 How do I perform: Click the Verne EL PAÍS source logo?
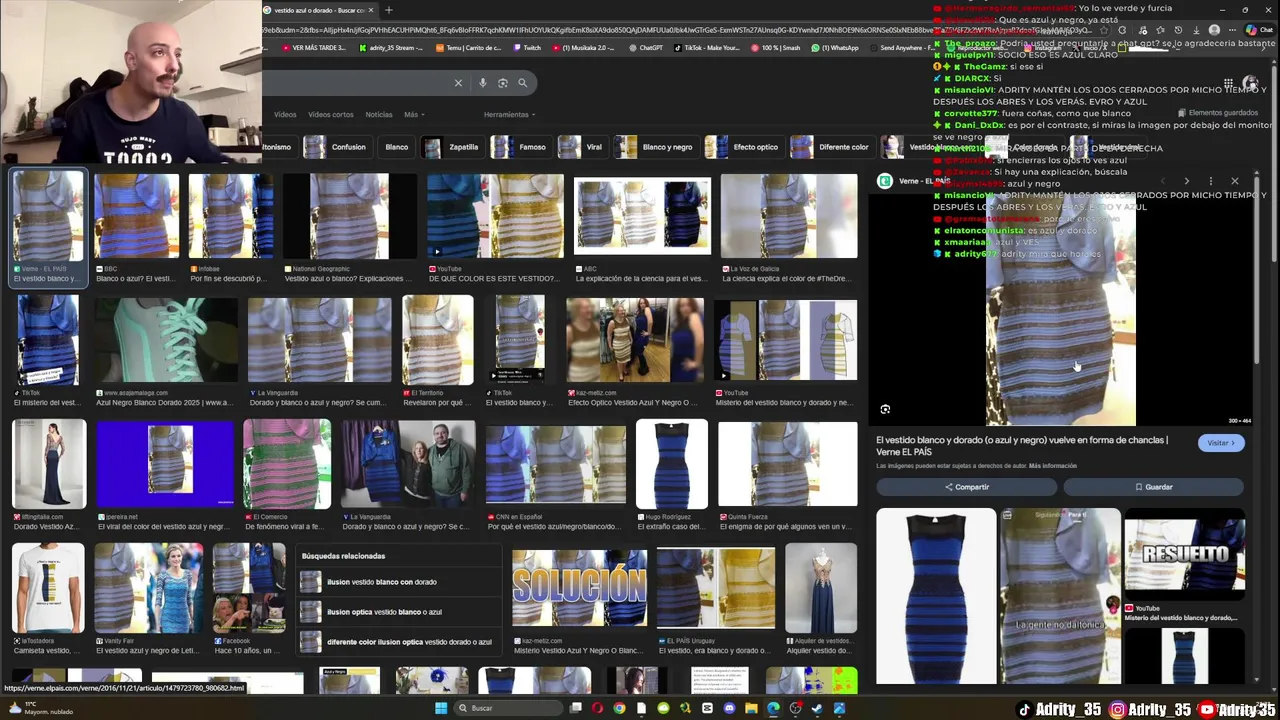pyautogui.click(x=885, y=181)
